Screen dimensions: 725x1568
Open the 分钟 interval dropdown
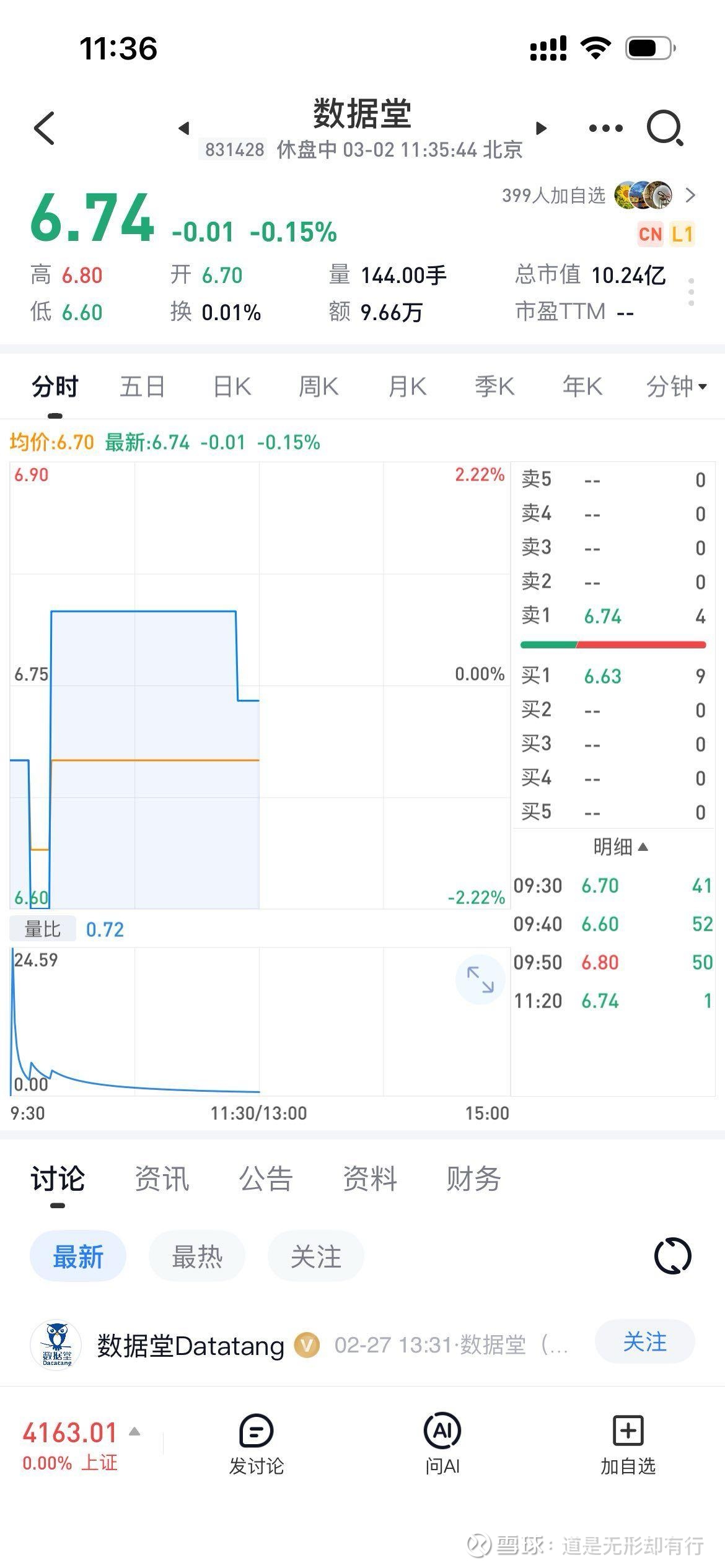pos(676,387)
